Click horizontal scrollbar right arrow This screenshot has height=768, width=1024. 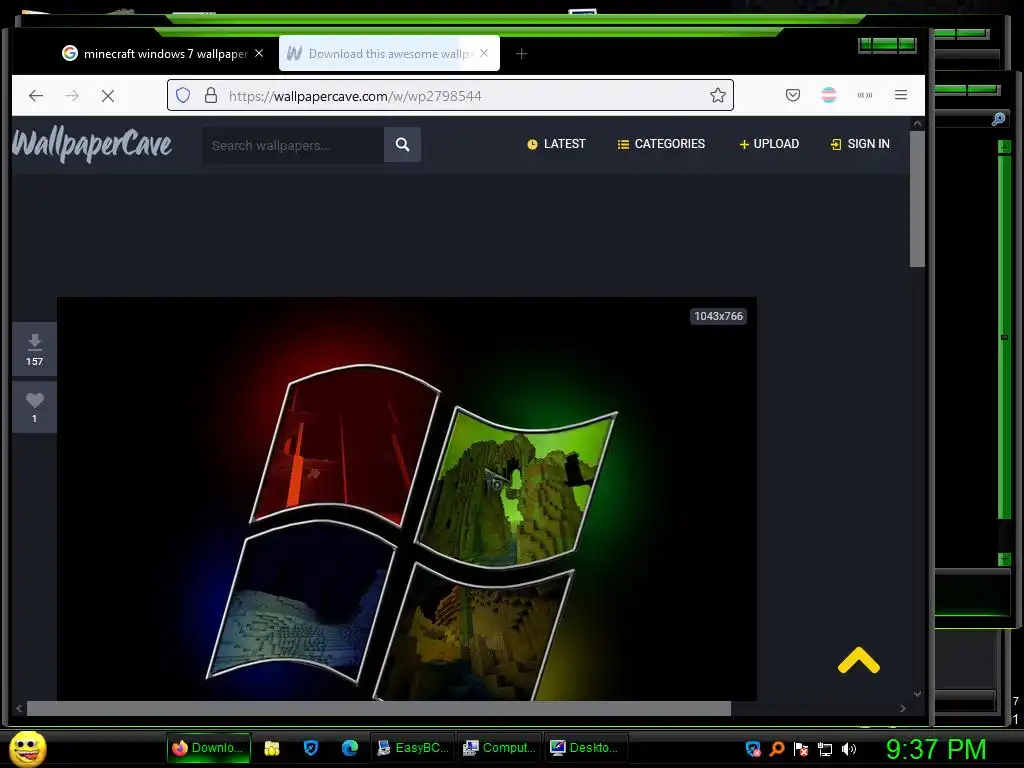903,709
